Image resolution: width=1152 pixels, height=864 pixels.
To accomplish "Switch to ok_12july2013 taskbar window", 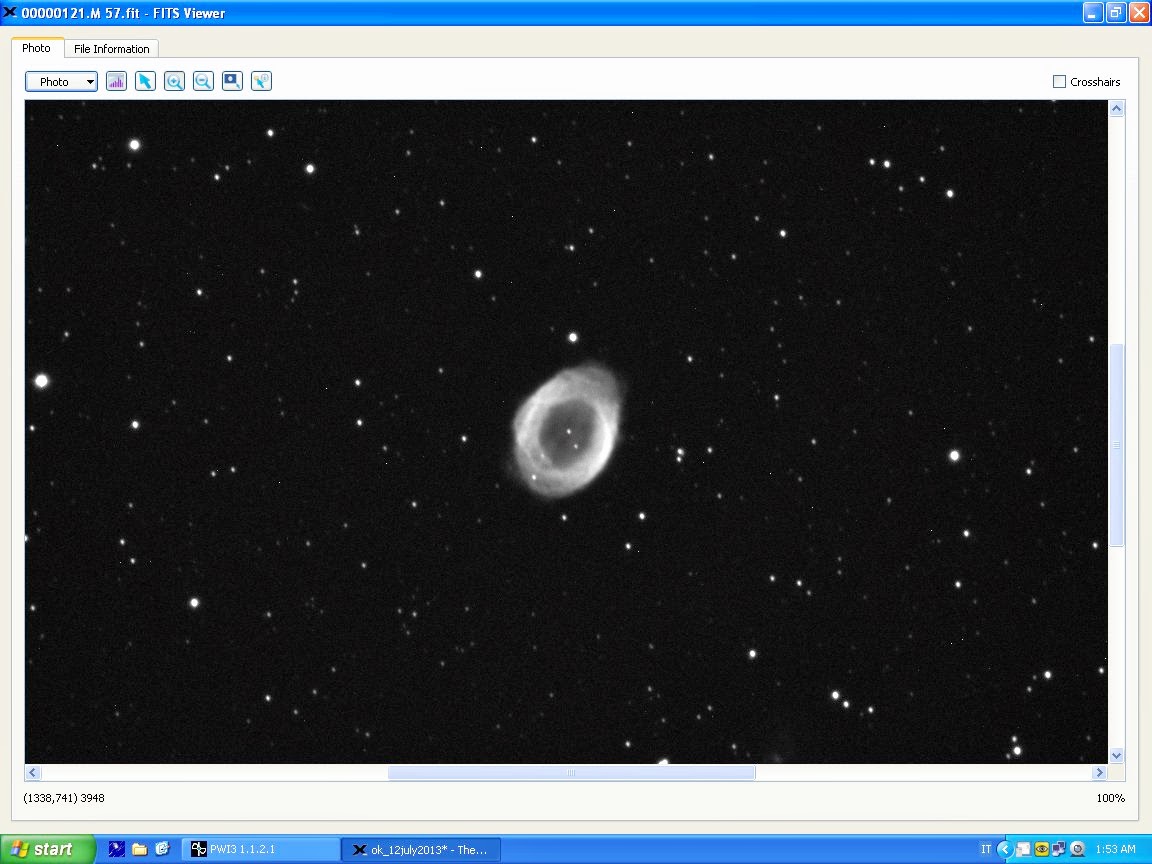I will (x=420, y=850).
